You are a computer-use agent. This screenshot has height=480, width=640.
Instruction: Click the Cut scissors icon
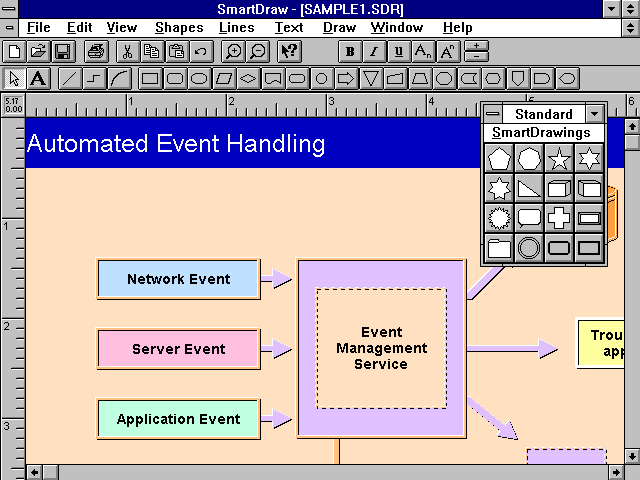[x=127, y=51]
